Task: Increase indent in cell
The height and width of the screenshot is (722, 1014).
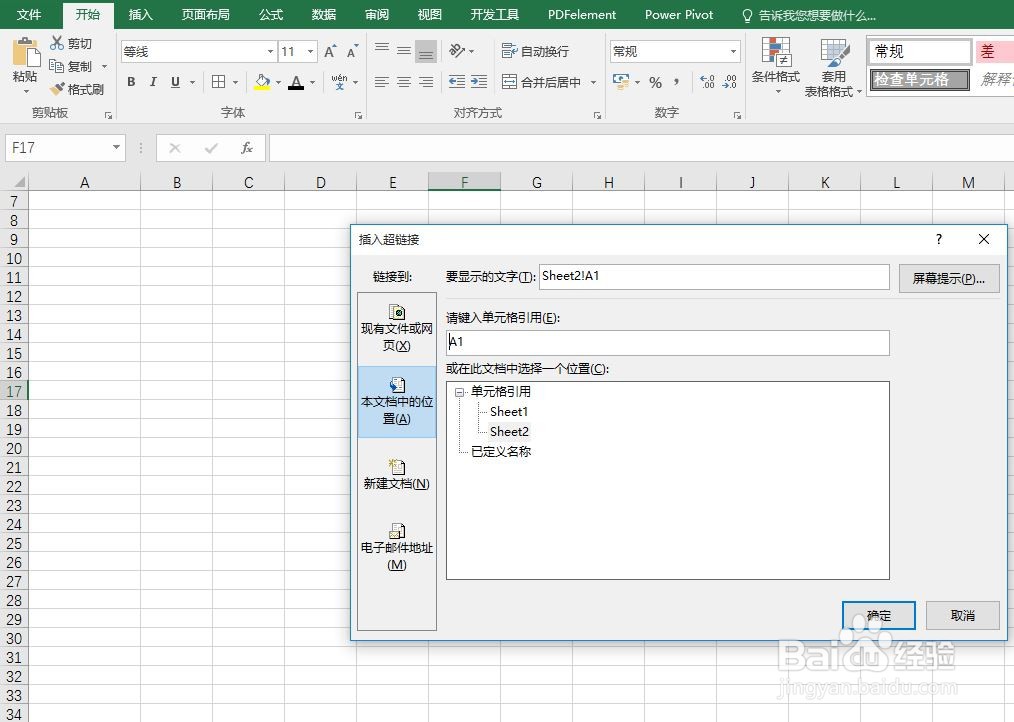Action: 479,82
